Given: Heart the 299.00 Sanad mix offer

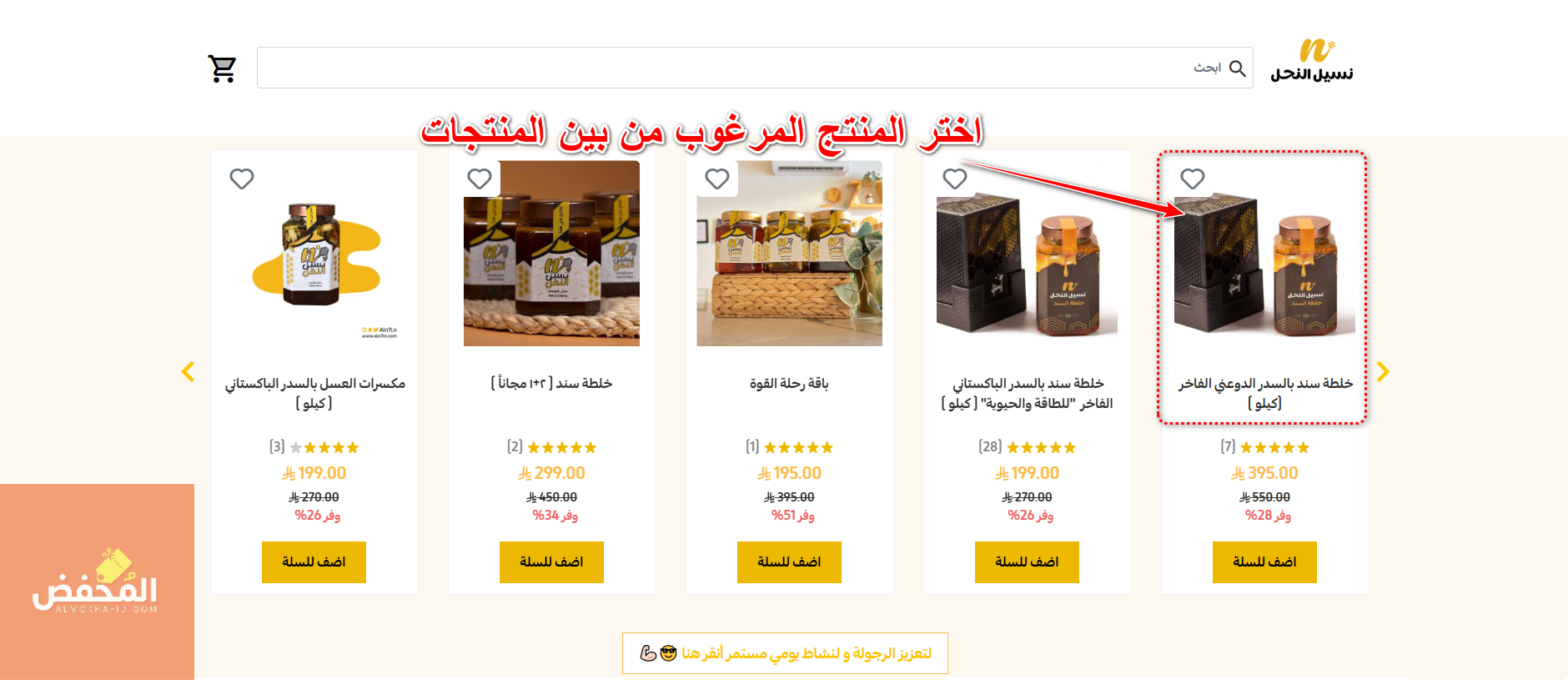Looking at the screenshot, I should click(480, 179).
